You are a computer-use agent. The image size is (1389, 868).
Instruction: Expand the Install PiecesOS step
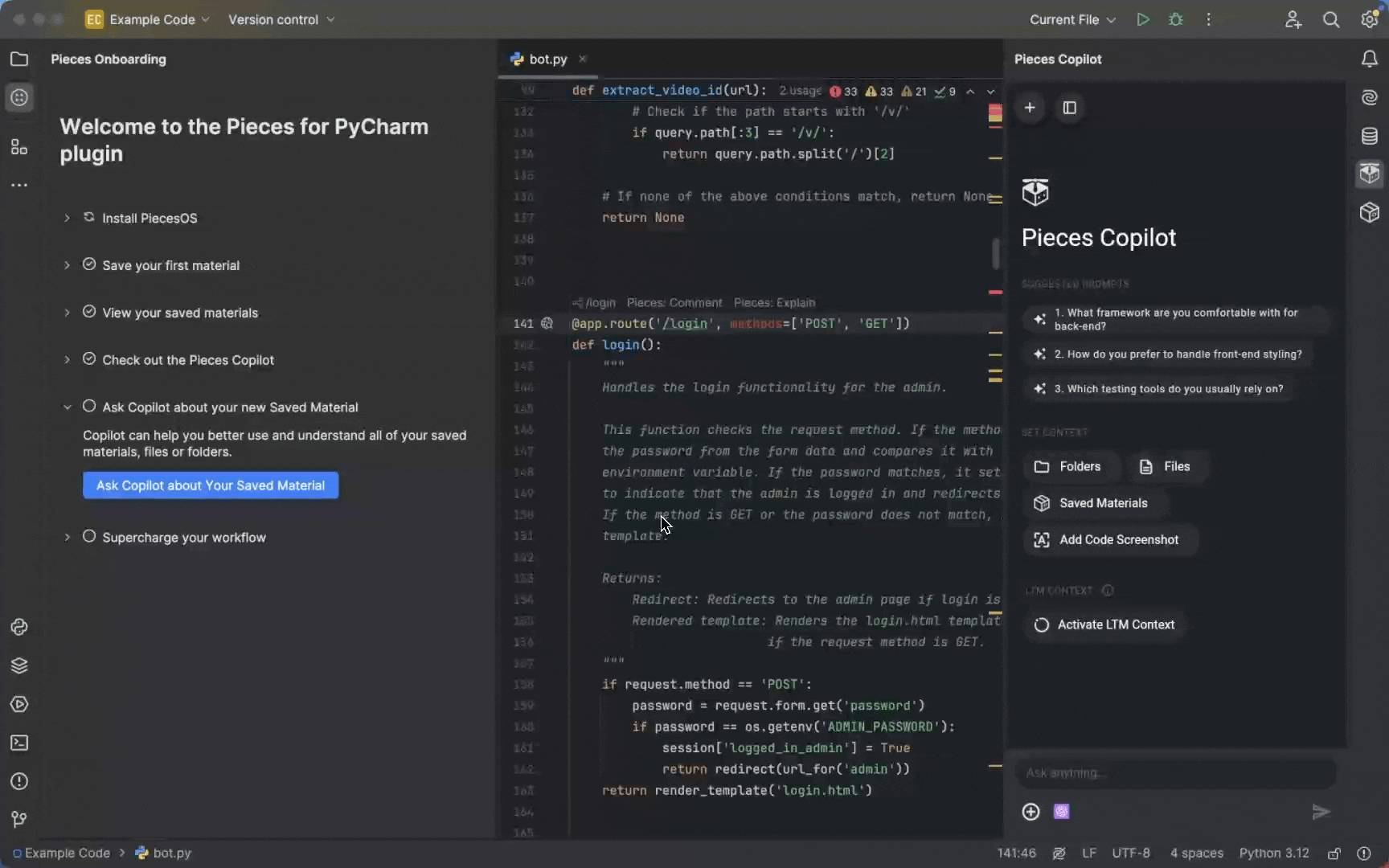point(68,218)
